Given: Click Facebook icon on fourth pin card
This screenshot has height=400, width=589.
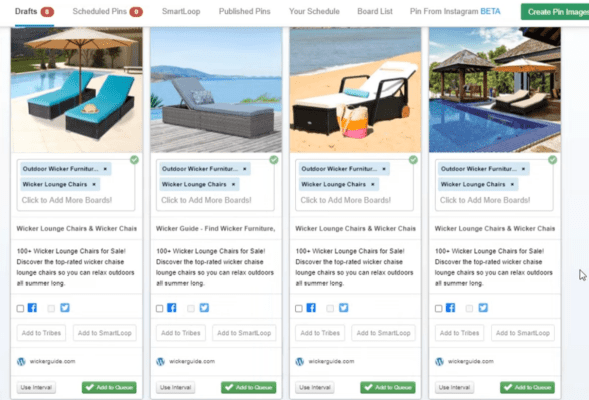Looking at the screenshot, I should [x=450, y=308].
